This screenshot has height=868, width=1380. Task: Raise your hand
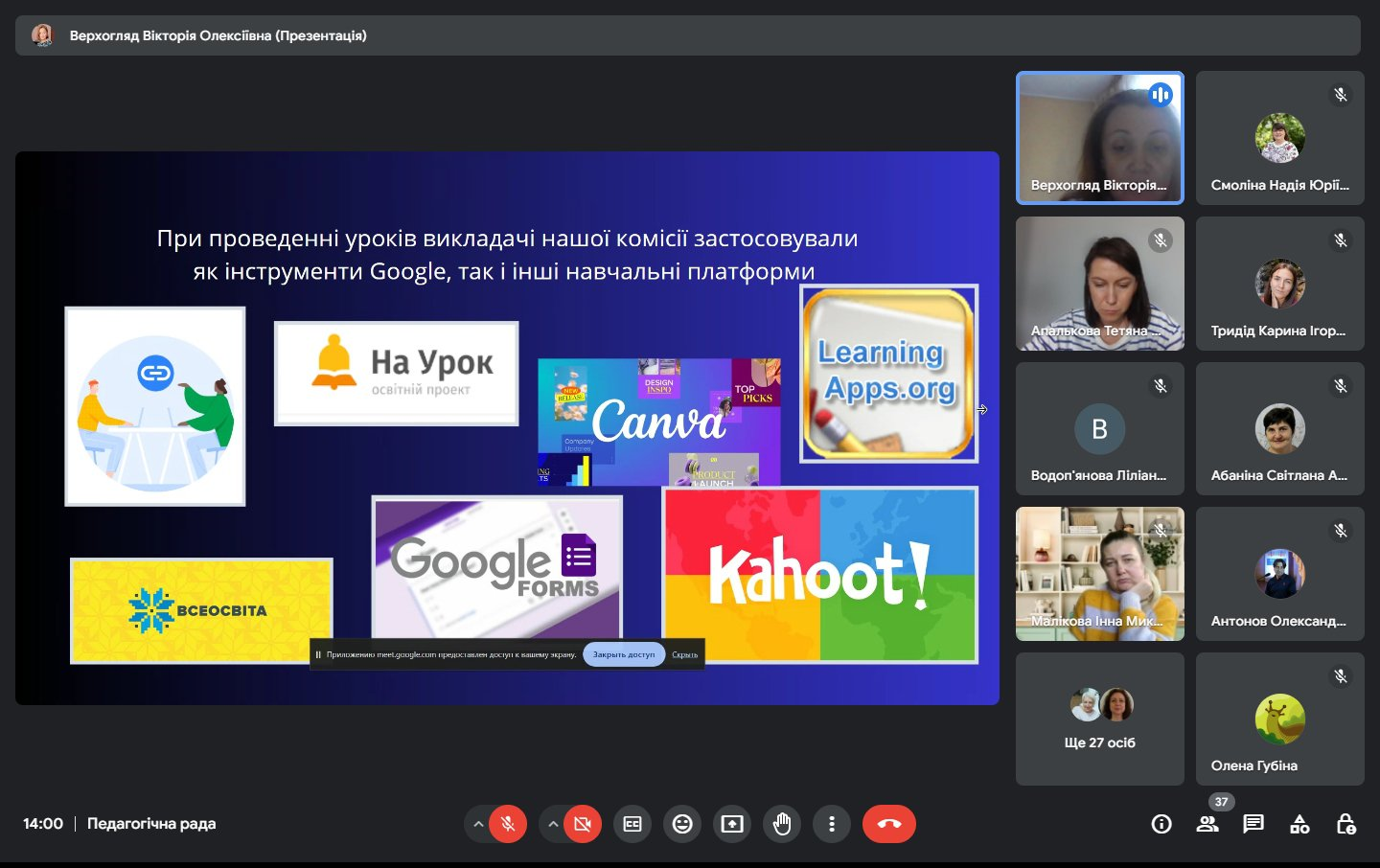(x=782, y=824)
